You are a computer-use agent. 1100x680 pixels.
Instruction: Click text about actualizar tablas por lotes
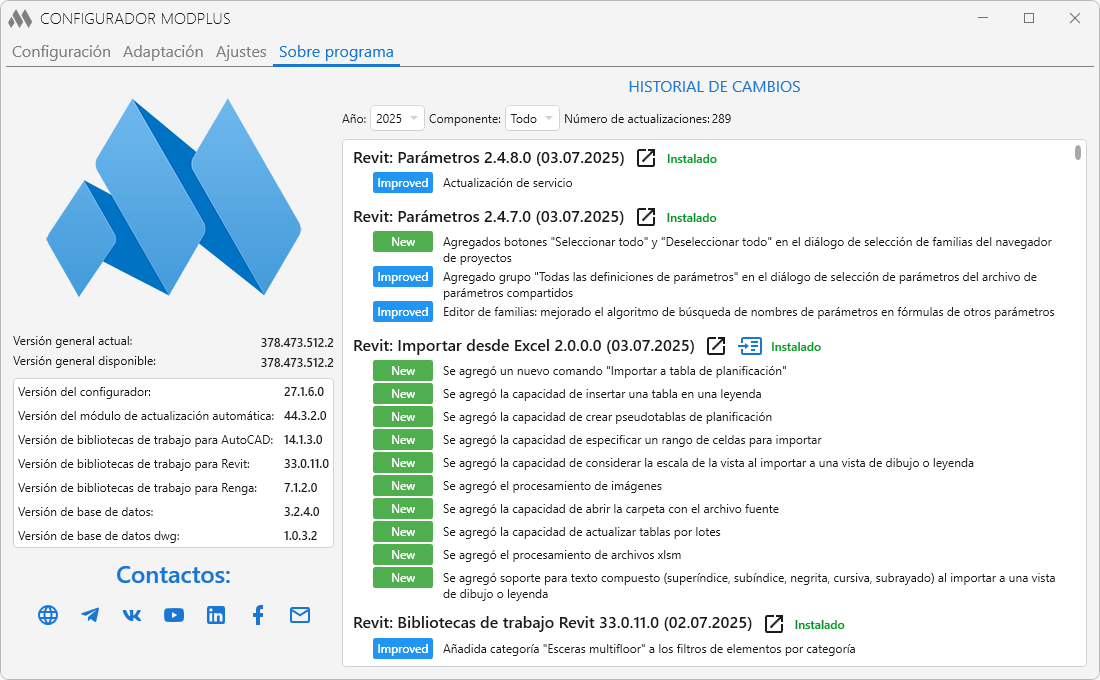tap(582, 532)
